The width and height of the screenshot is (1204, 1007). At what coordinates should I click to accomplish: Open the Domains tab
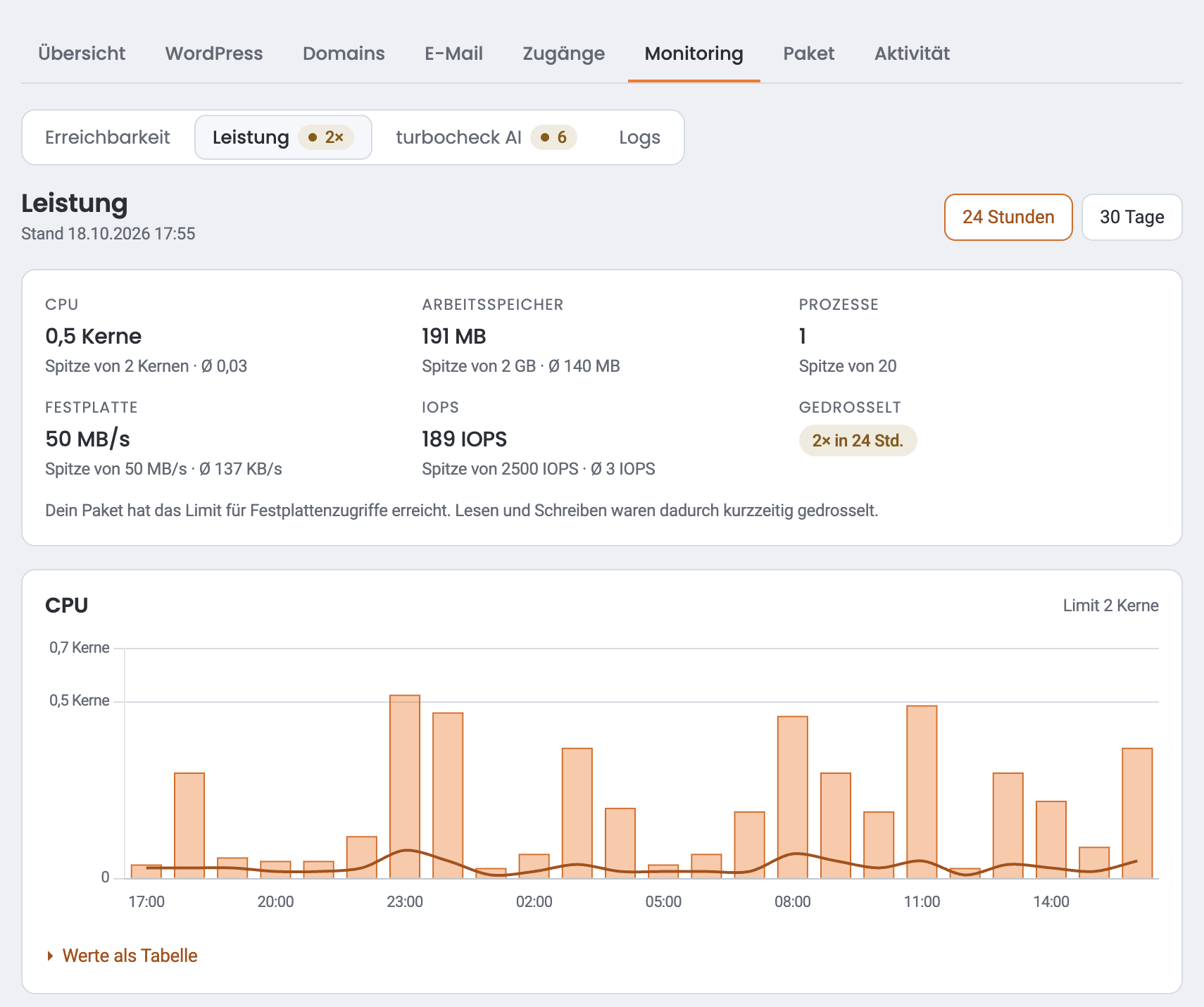click(344, 54)
